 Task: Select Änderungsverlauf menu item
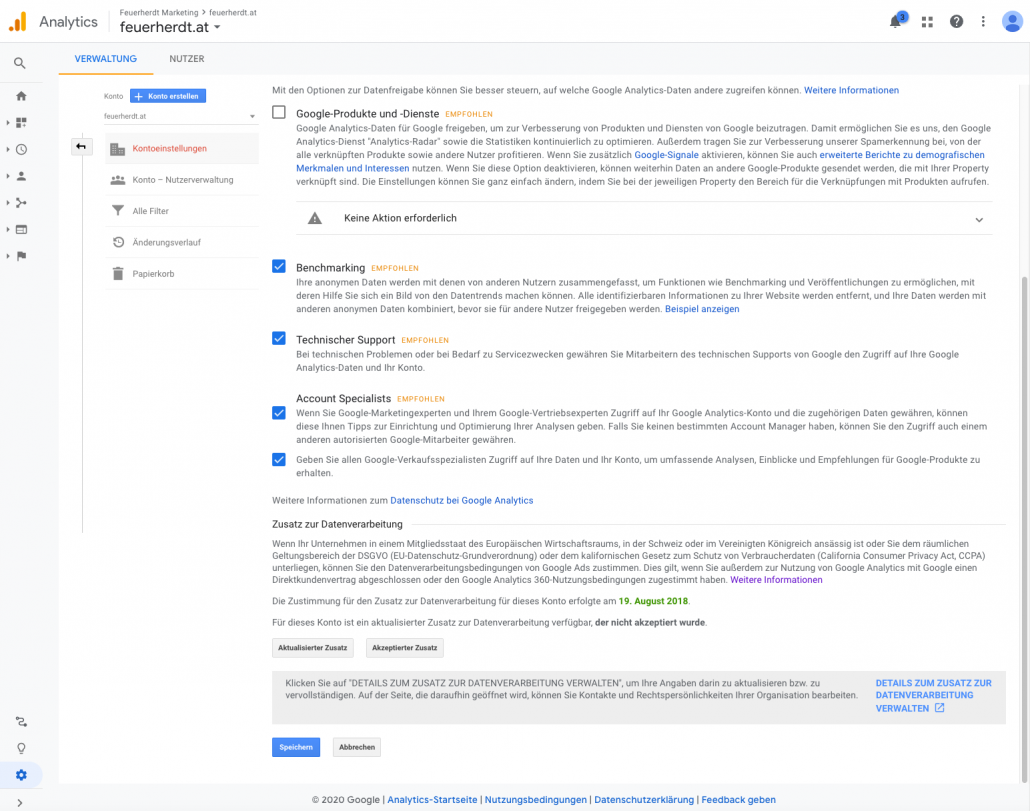point(182,242)
